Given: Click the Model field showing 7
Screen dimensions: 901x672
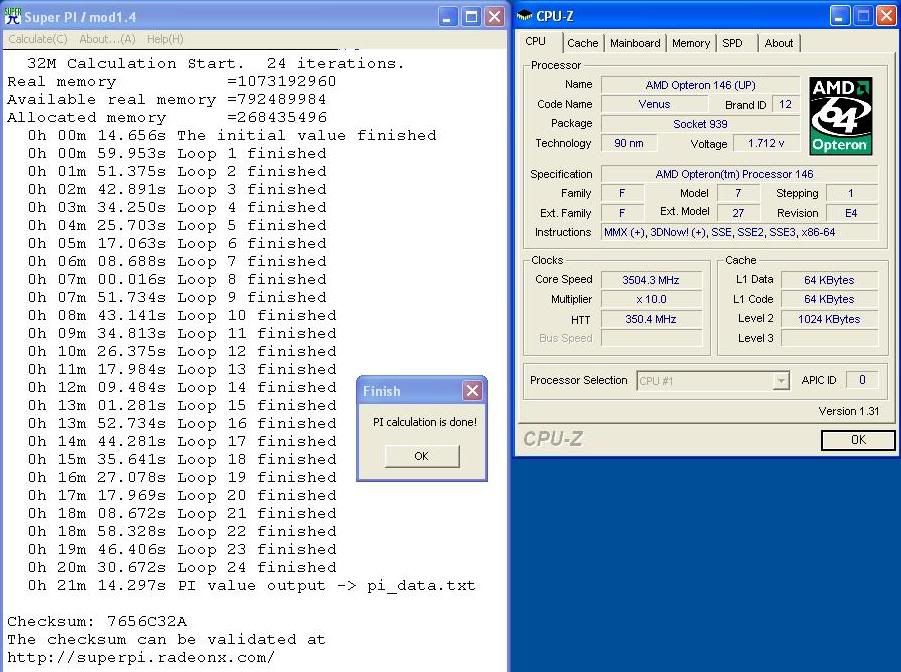Looking at the screenshot, I should click(x=738, y=193).
